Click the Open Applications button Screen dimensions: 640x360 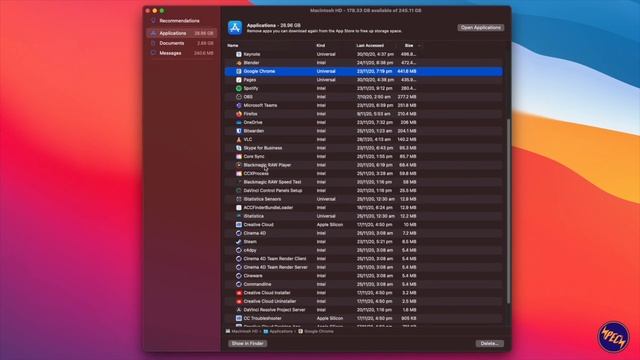pos(480,27)
